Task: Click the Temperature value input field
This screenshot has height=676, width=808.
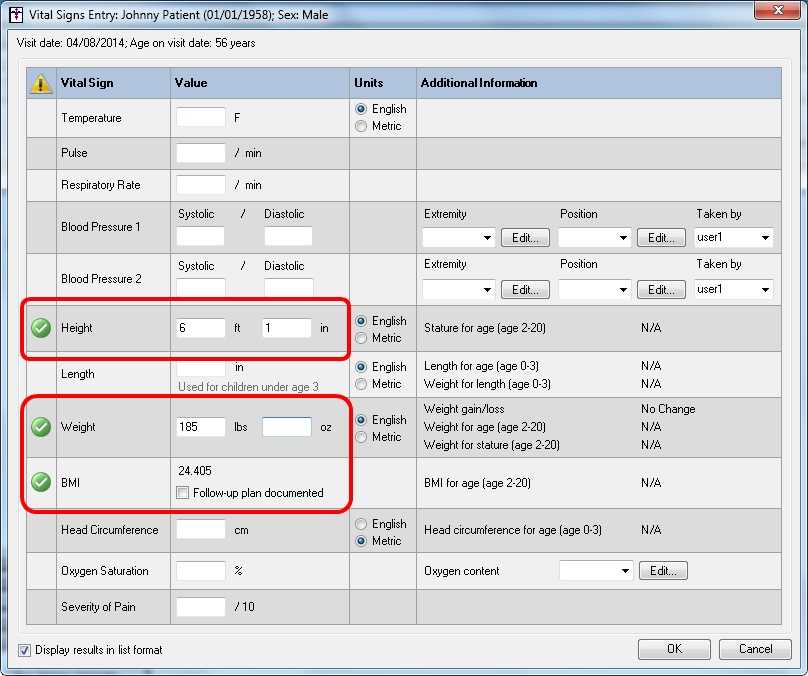Action: pos(201,117)
